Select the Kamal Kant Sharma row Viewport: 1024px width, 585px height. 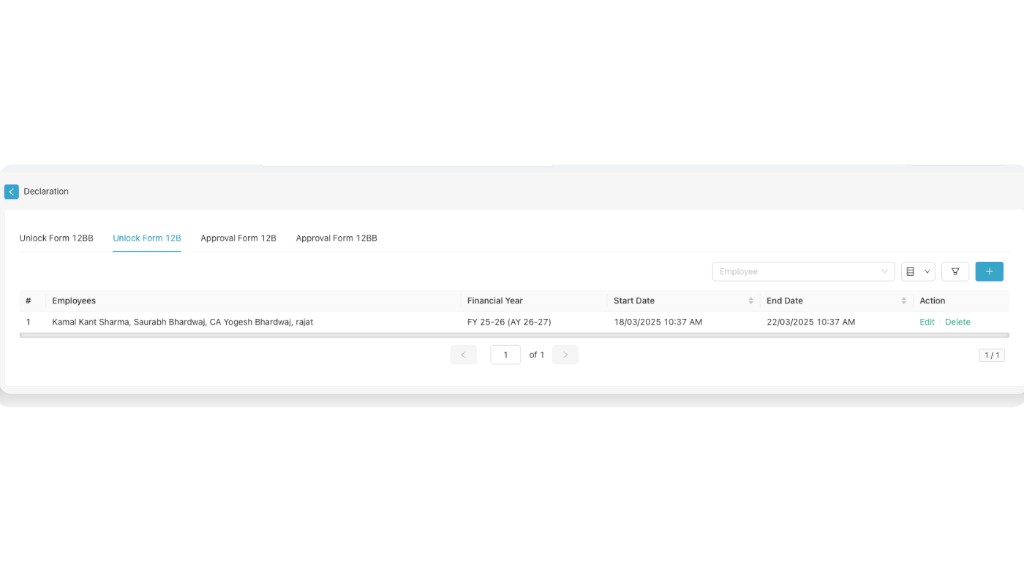180,322
